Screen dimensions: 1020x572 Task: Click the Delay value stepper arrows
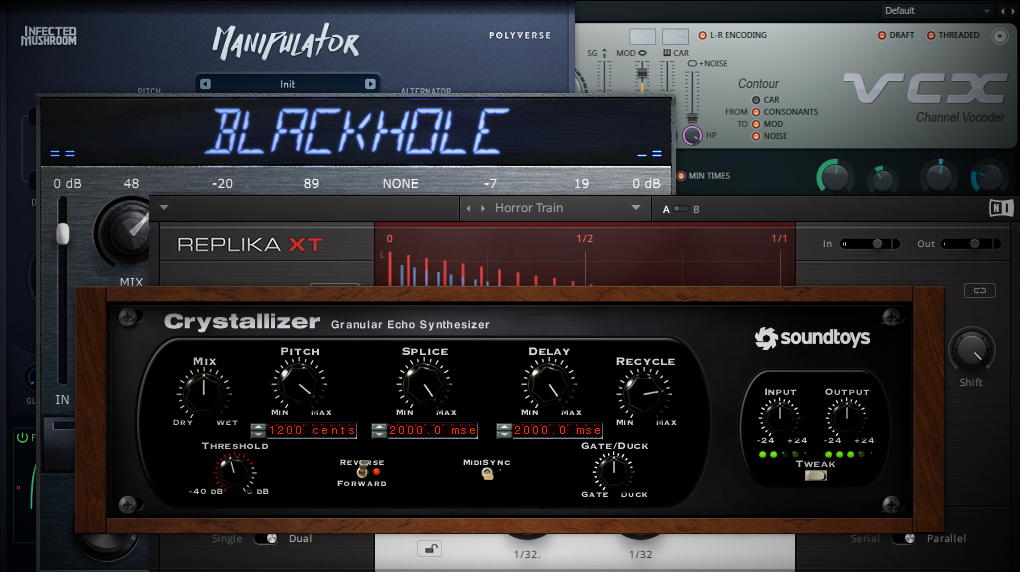pos(503,430)
